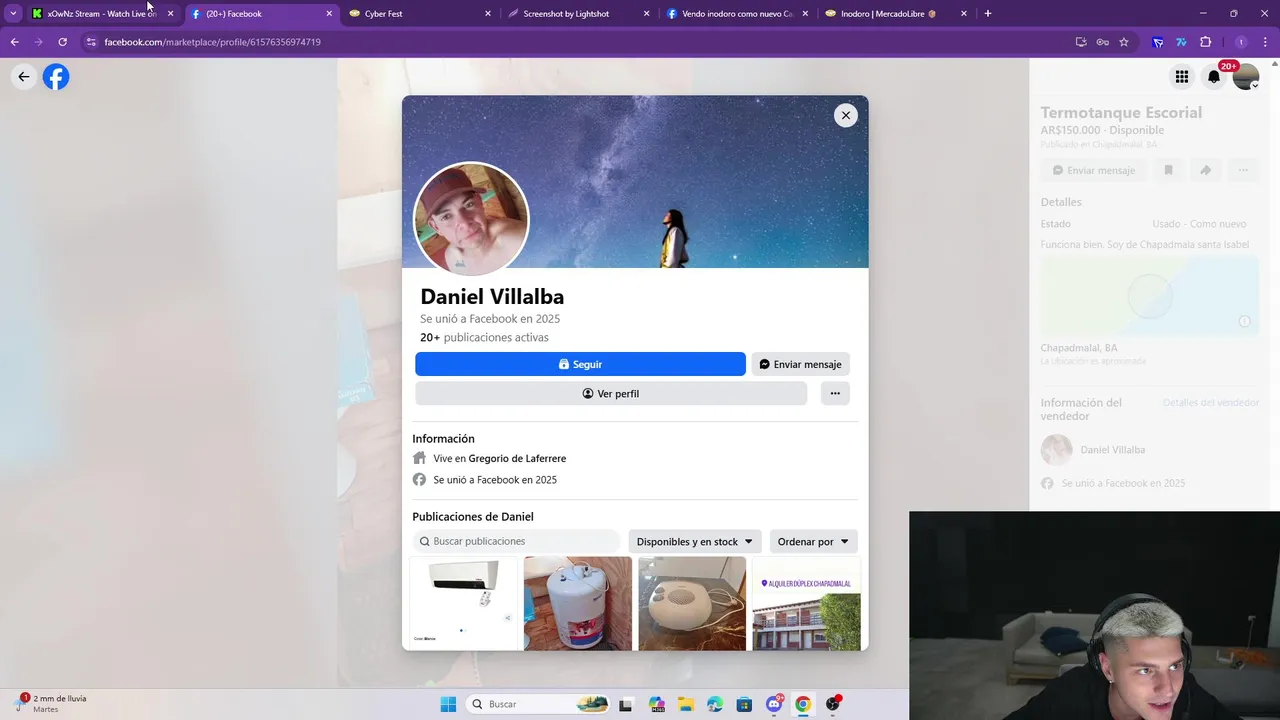Close the Screenshot by Lightshot tab
The image size is (1280, 720).
pyautogui.click(x=646, y=14)
